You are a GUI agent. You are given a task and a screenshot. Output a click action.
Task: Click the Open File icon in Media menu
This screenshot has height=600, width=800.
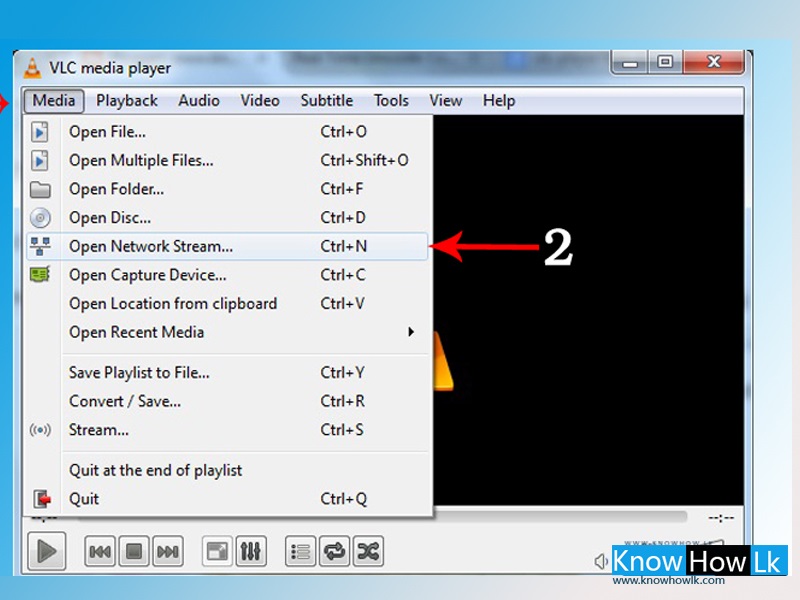point(40,132)
